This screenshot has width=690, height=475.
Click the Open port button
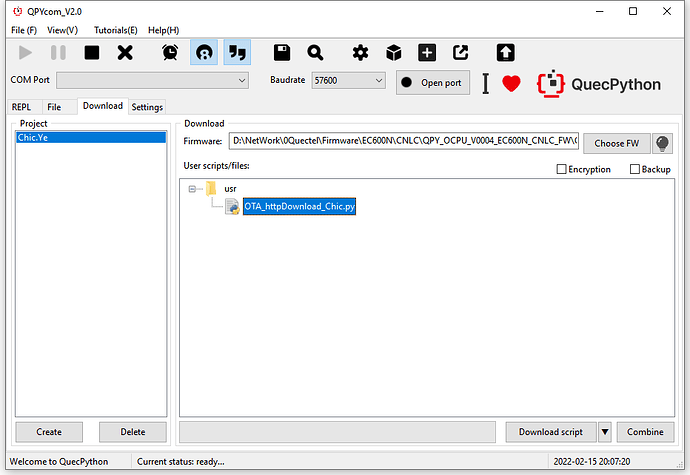coord(433,83)
